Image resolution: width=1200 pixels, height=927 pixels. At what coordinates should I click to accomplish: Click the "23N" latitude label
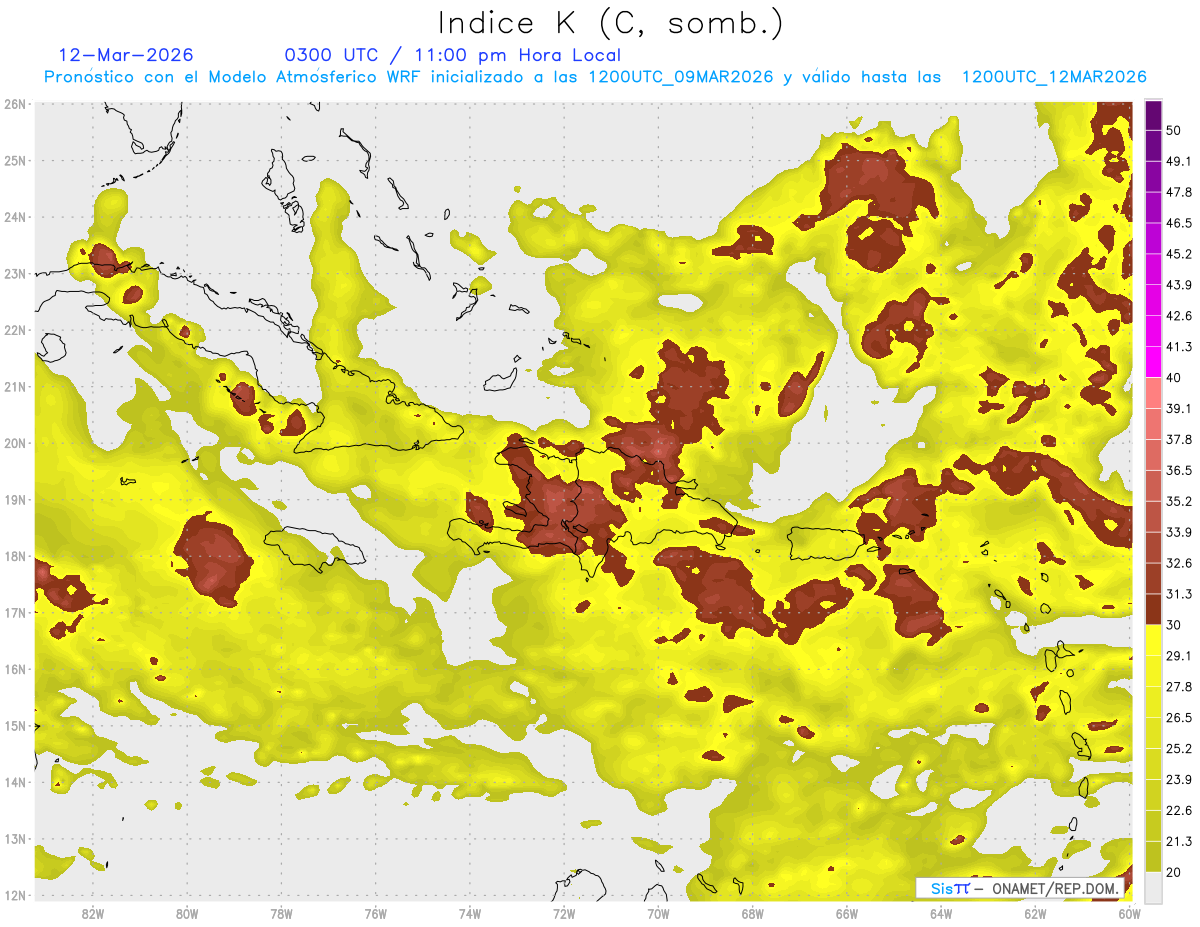[15, 274]
